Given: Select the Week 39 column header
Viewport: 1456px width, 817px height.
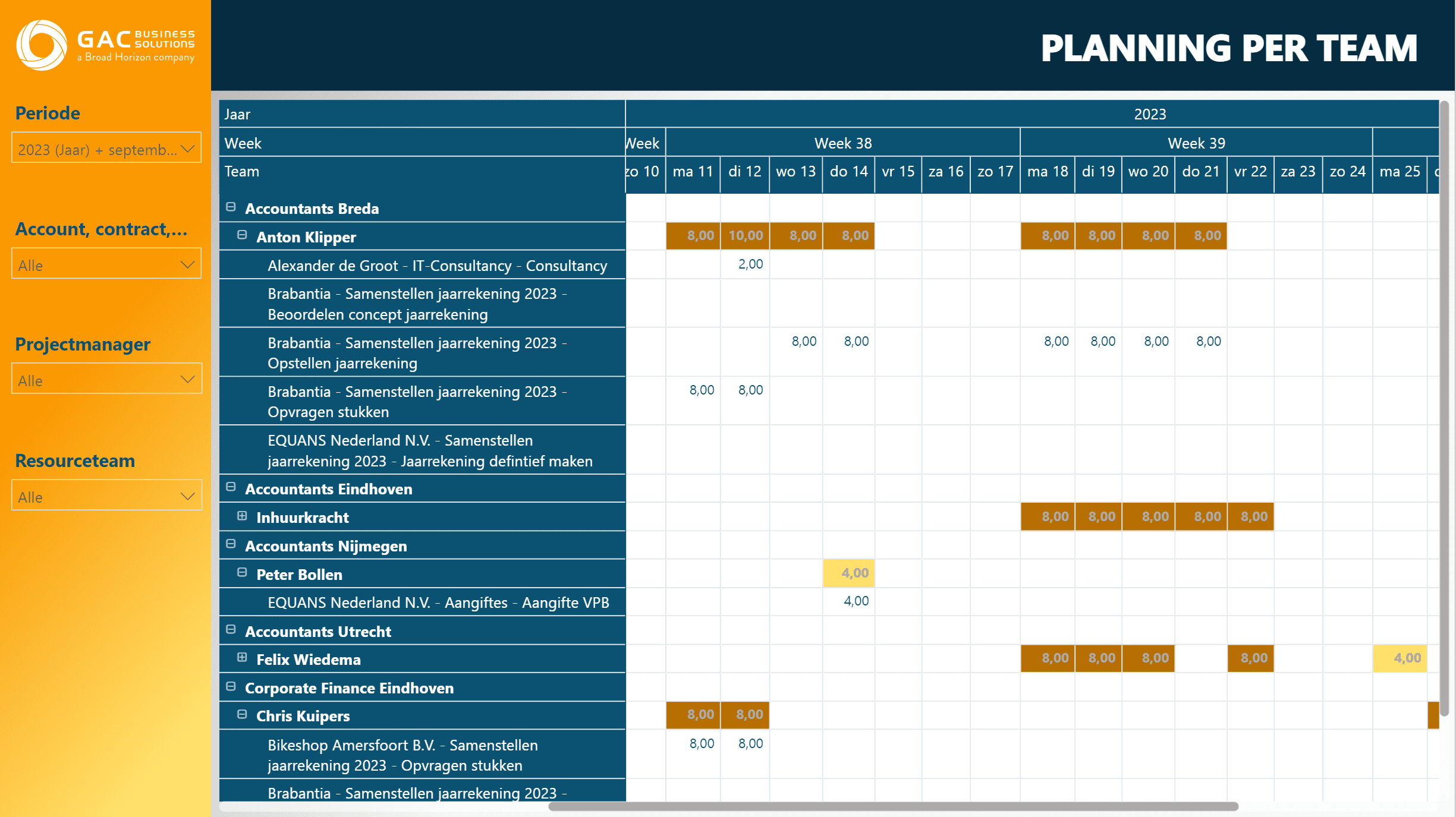Looking at the screenshot, I should (x=1196, y=143).
